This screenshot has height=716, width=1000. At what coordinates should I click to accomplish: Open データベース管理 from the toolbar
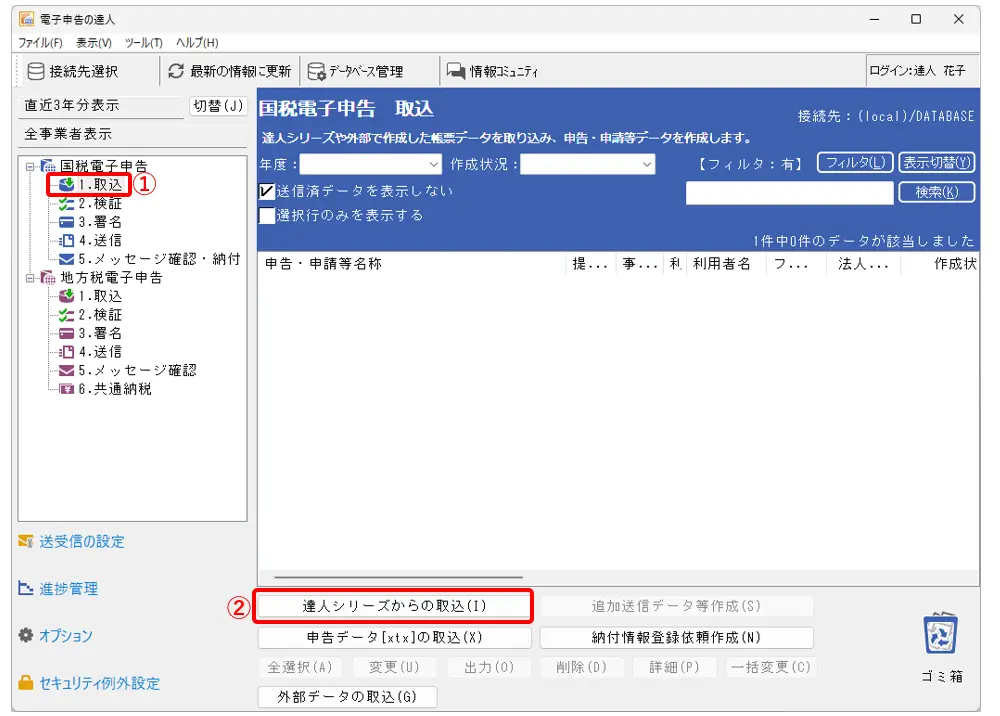pyautogui.click(x=316, y=71)
